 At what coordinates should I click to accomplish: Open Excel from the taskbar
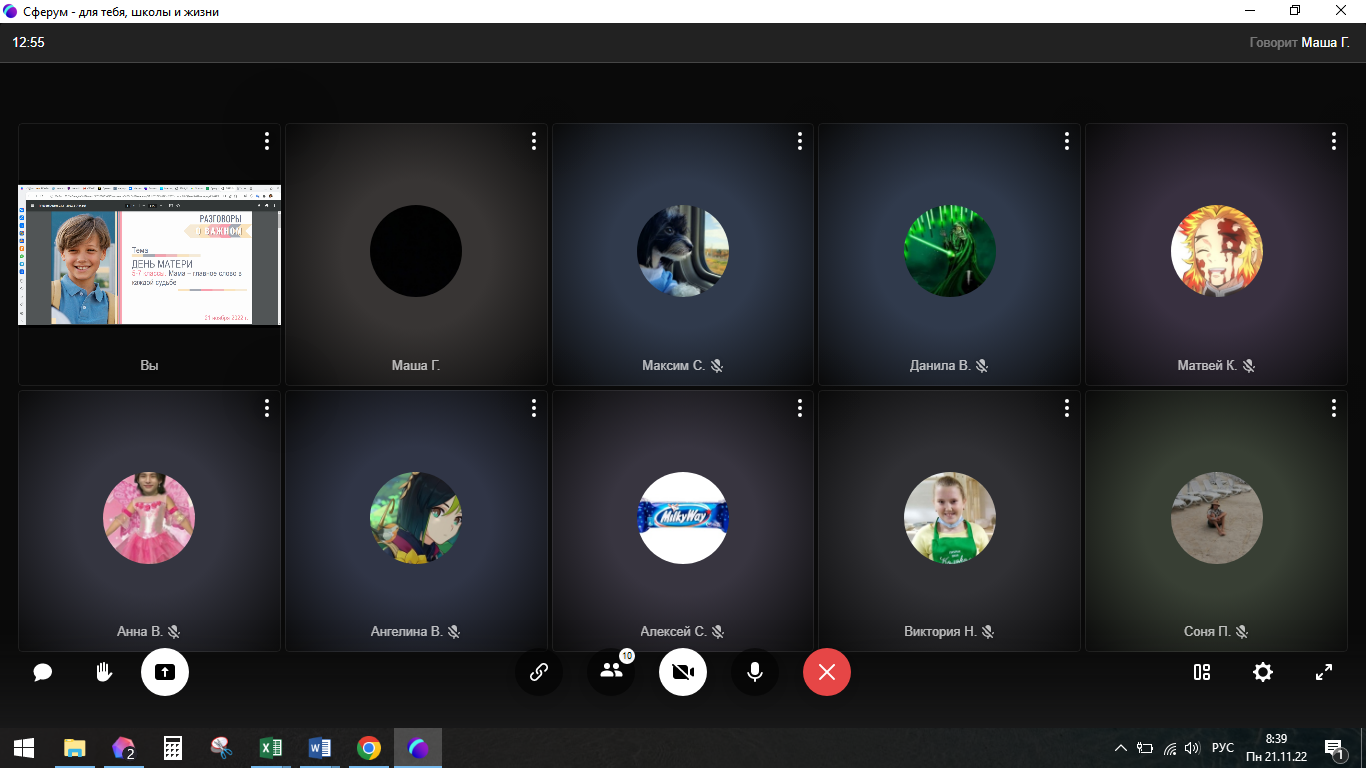(x=271, y=748)
